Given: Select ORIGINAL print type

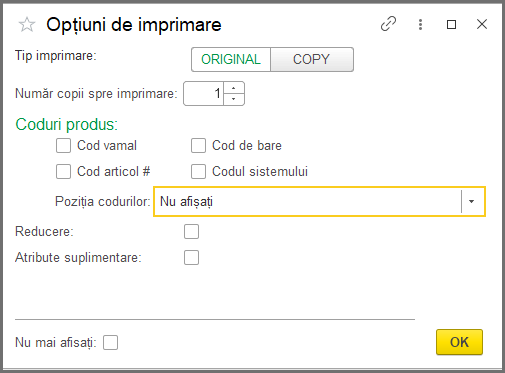Looking at the screenshot, I should pos(231,59).
